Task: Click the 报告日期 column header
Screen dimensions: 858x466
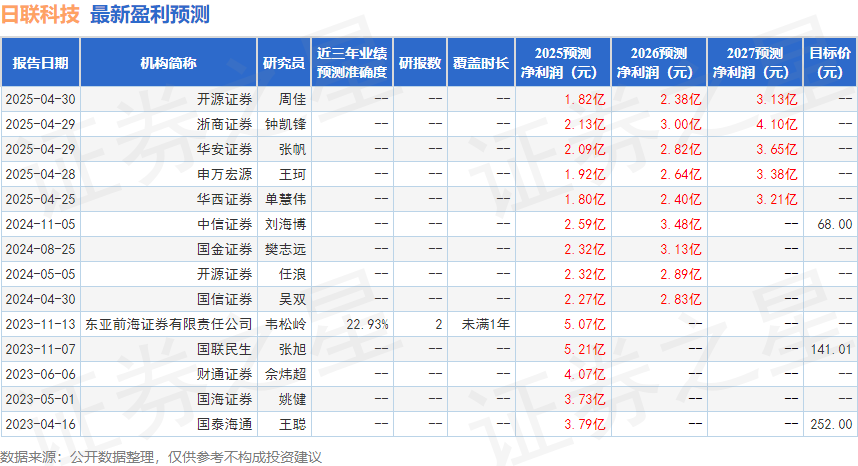Action: [40, 63]
